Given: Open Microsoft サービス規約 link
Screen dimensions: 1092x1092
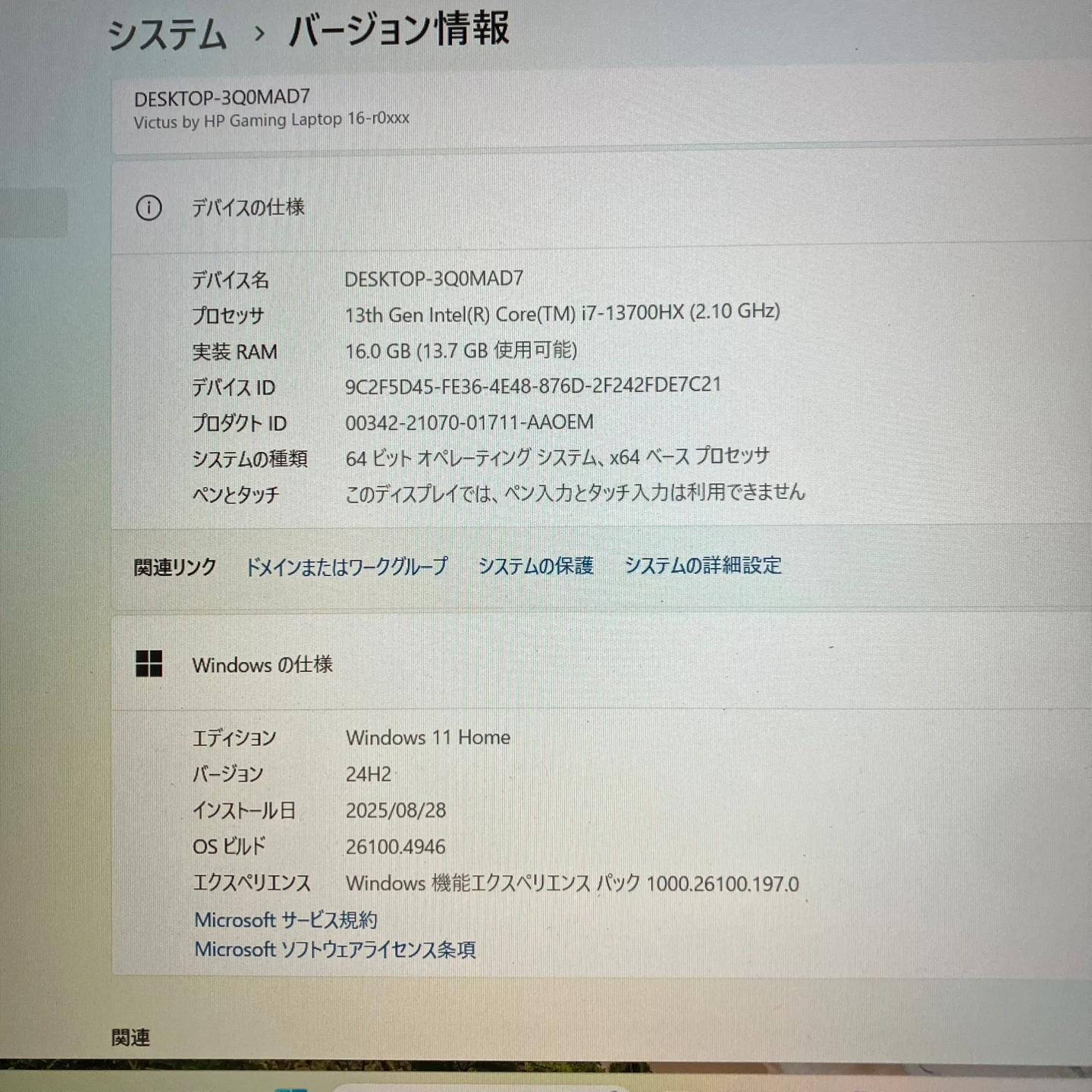Looking at the screenshot, I should (x=286, y=920).
